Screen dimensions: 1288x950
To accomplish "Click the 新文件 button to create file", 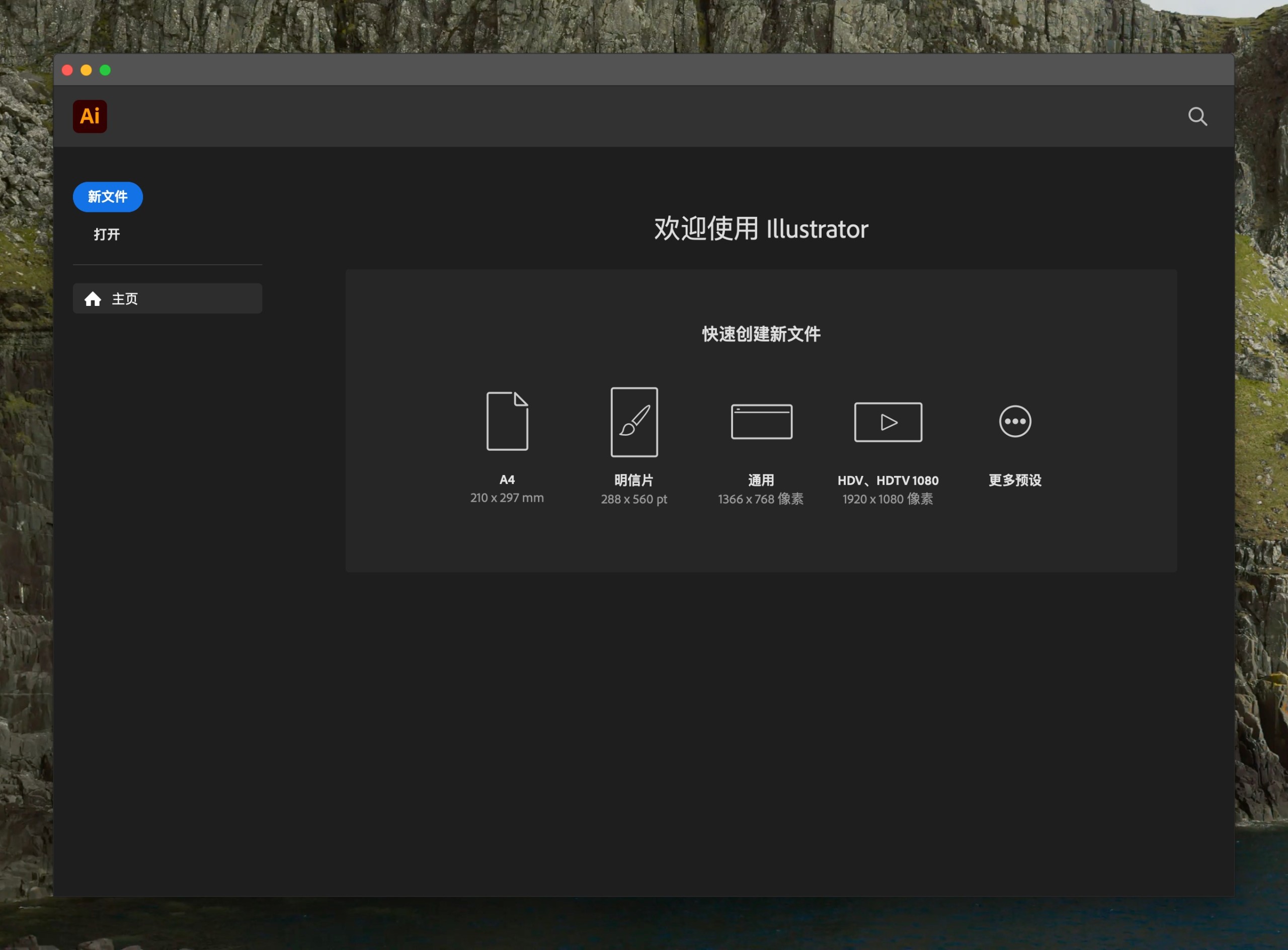I will 107,197.
